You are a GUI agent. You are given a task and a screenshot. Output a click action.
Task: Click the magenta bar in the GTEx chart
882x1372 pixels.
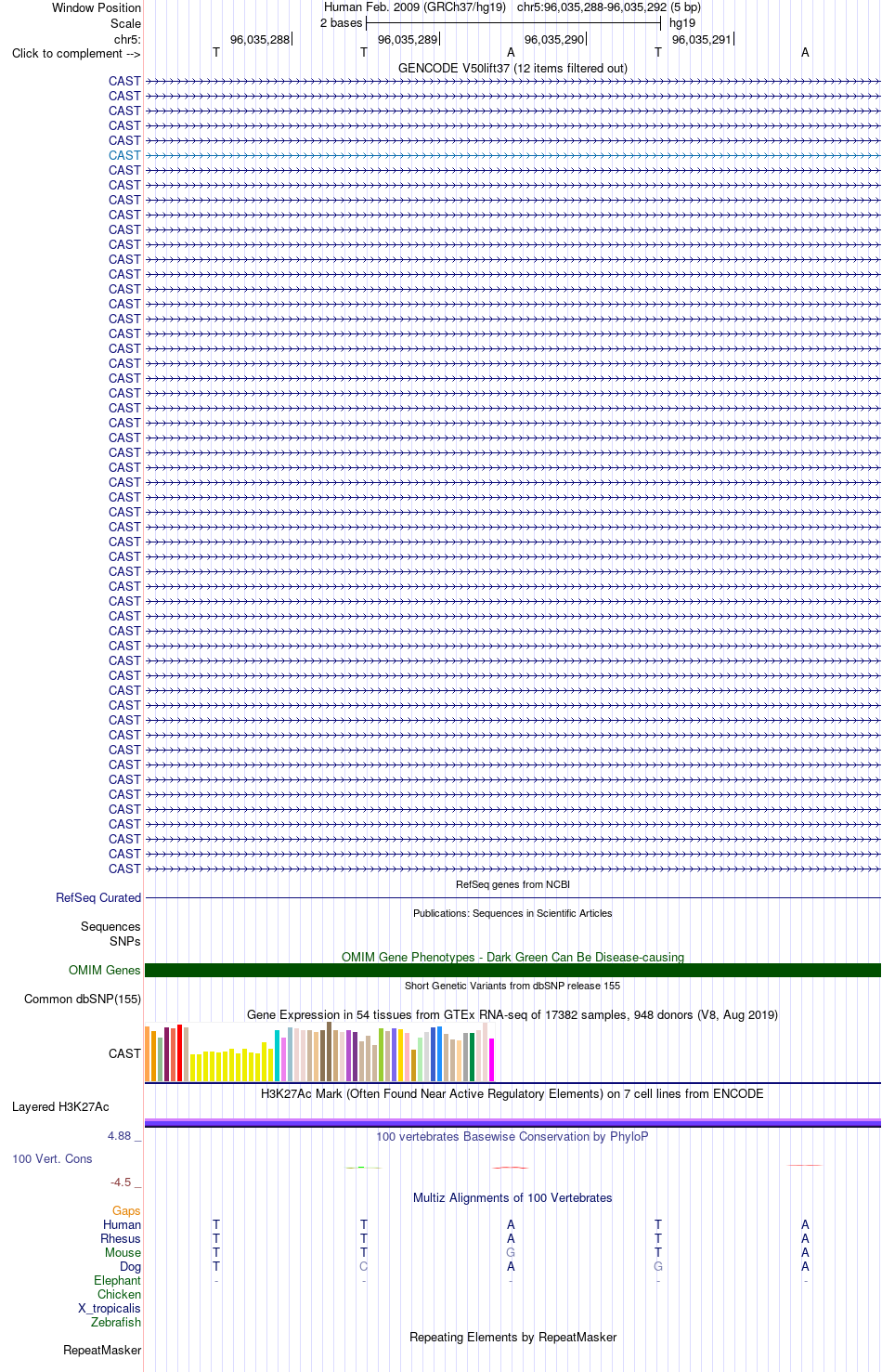492,1060
